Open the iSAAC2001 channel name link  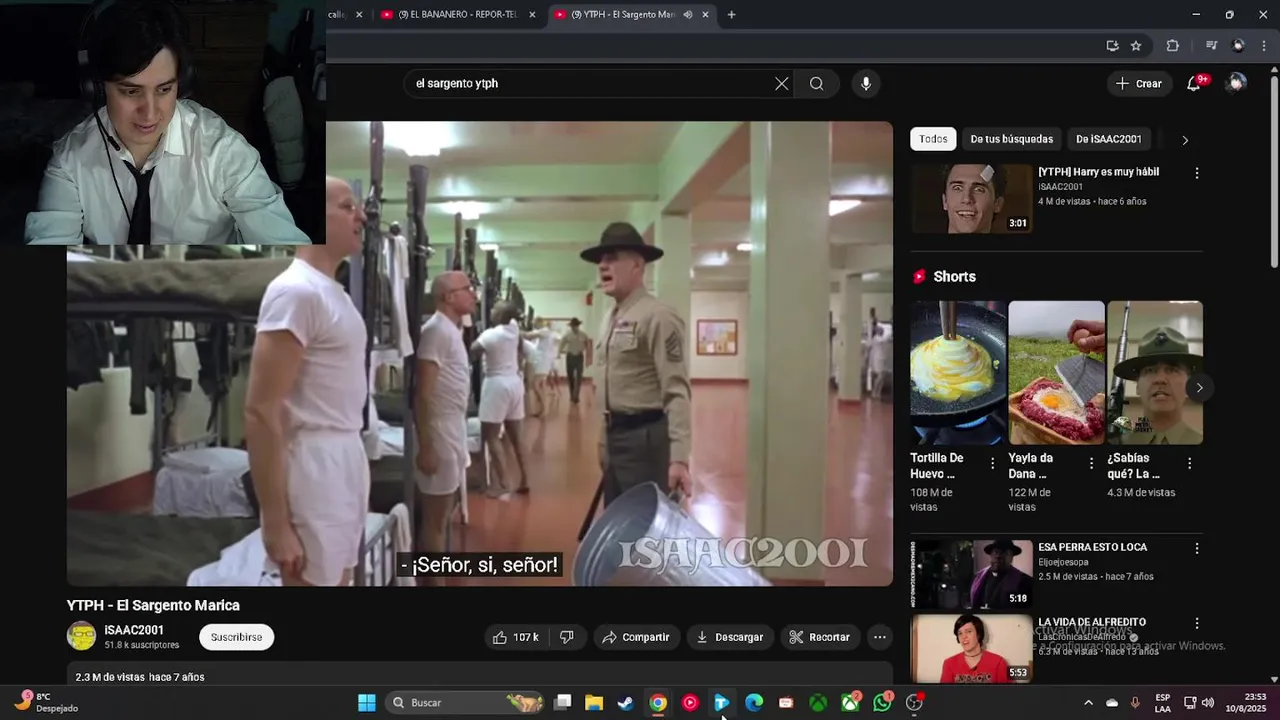pos(134,630)
